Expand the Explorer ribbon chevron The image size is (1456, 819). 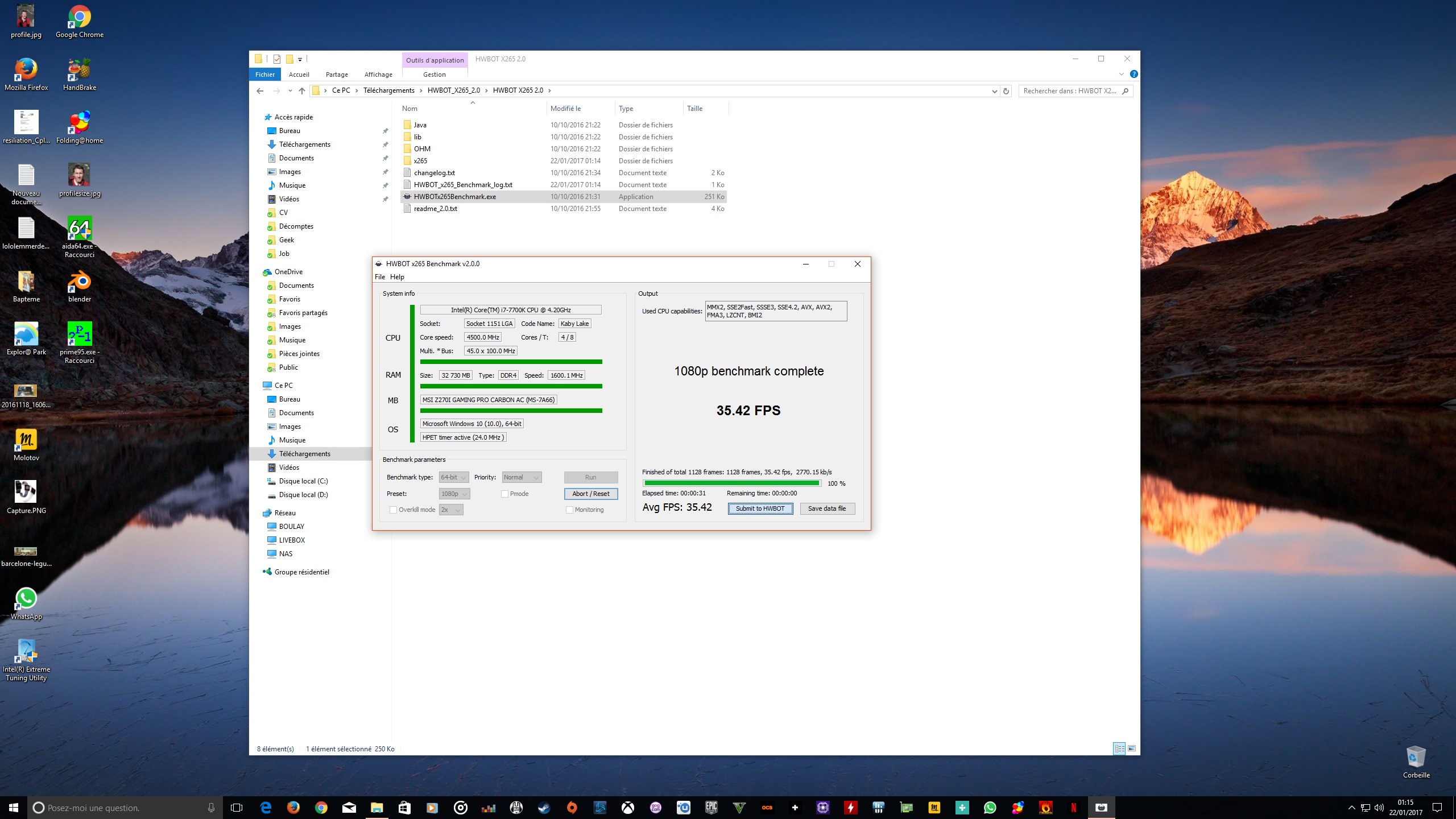[x=1122, y=74]
